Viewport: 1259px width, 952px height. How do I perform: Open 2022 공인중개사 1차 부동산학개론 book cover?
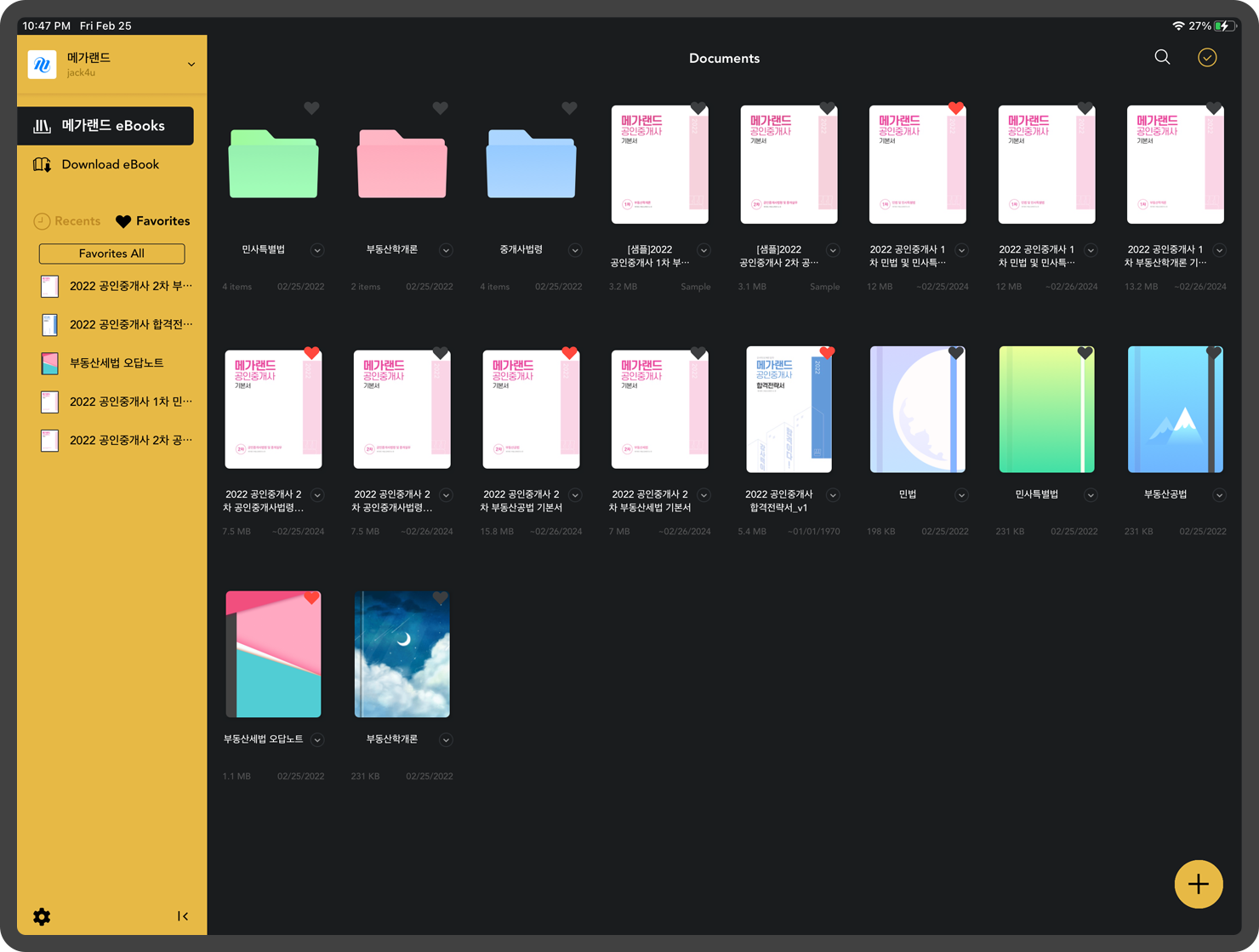click(1176, 164)
